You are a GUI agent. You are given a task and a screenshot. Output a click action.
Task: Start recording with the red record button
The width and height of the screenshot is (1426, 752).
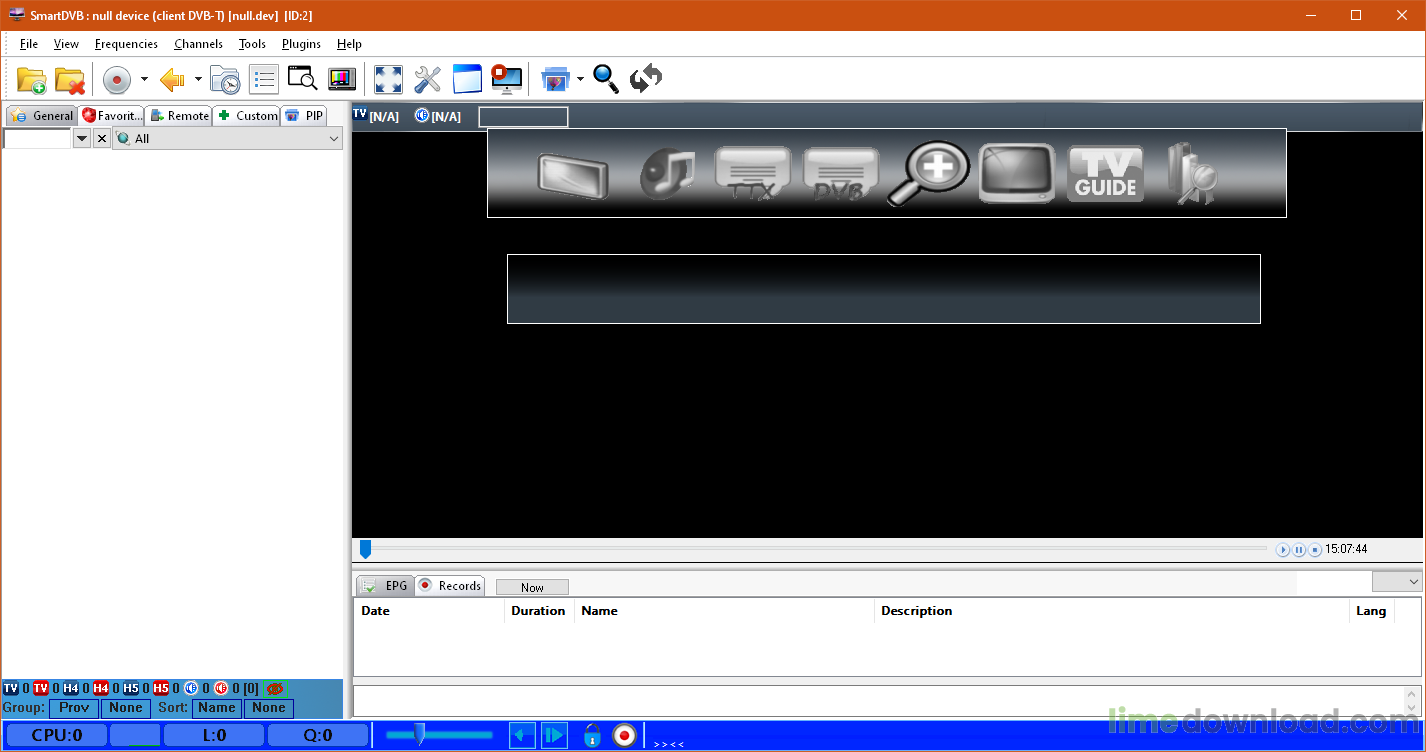(x=117, y=79)
